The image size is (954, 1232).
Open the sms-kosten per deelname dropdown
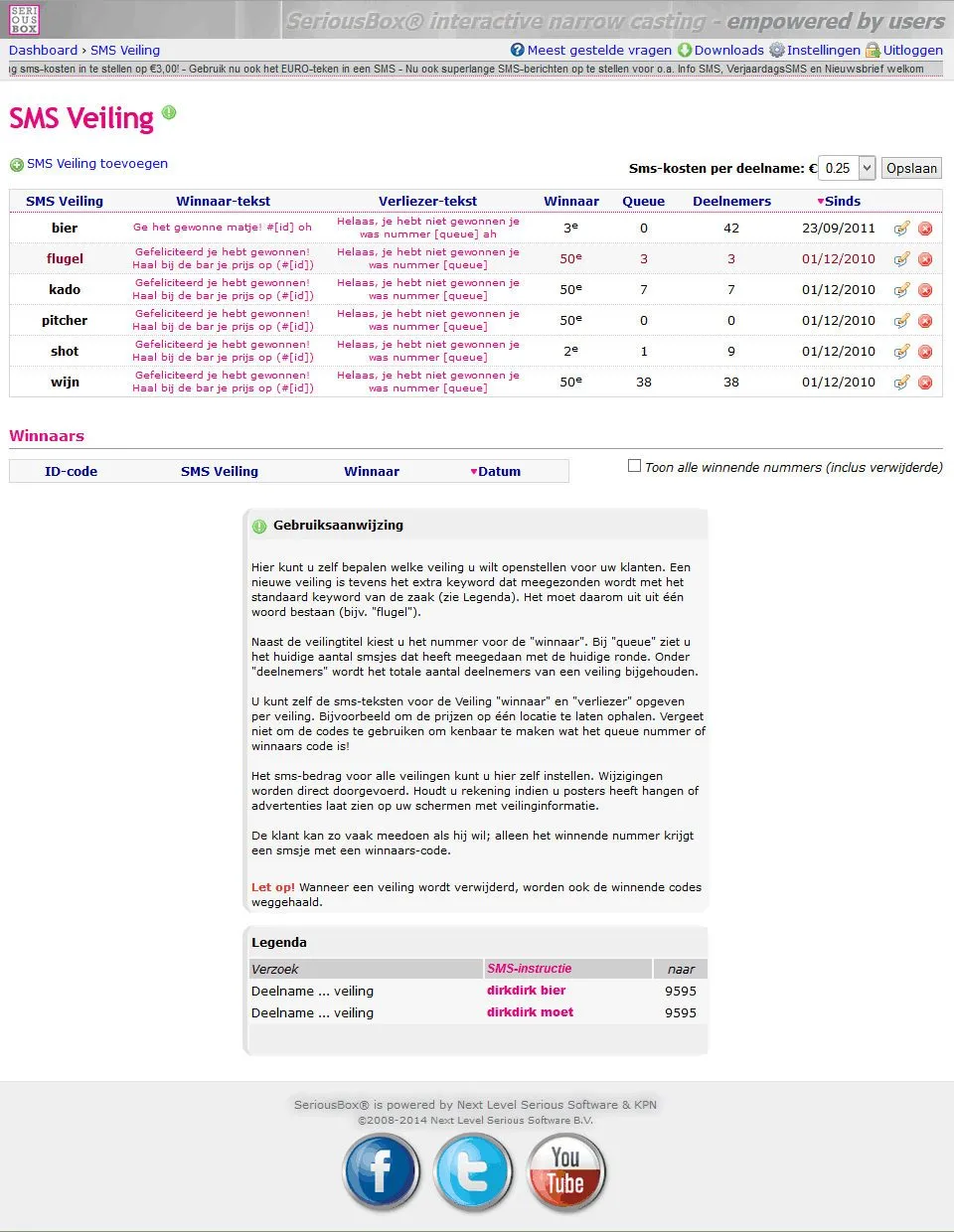click(848, 168)
